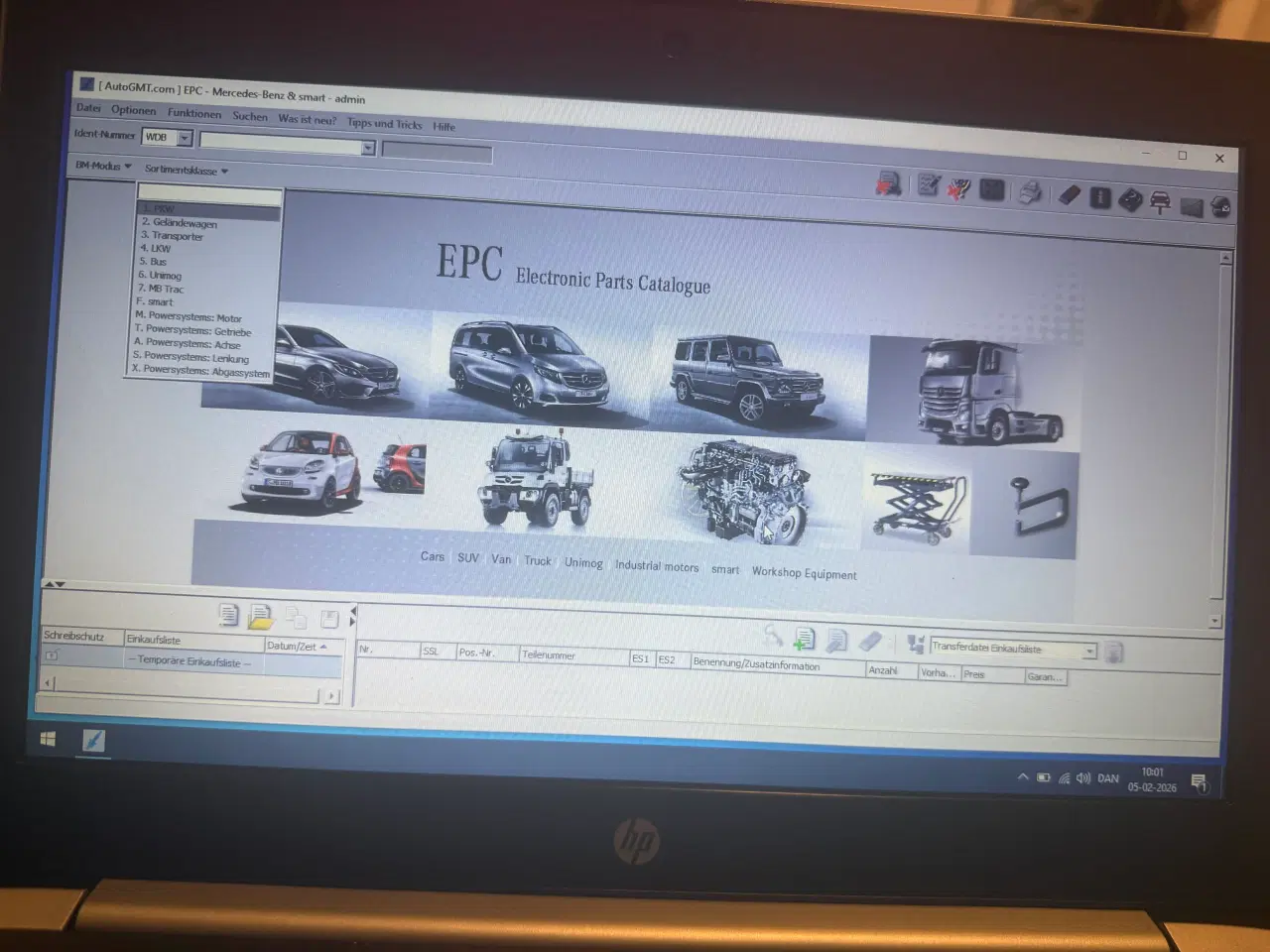Image resolution: width=1270 pixels, height=952 pixels.
Task: Toggle the Schreibschutz lock icon
Action: coord(51,654)
